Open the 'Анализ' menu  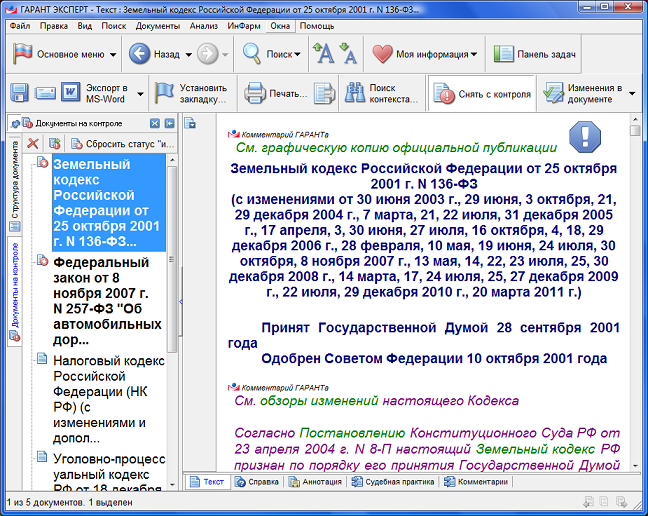[203, 25]
